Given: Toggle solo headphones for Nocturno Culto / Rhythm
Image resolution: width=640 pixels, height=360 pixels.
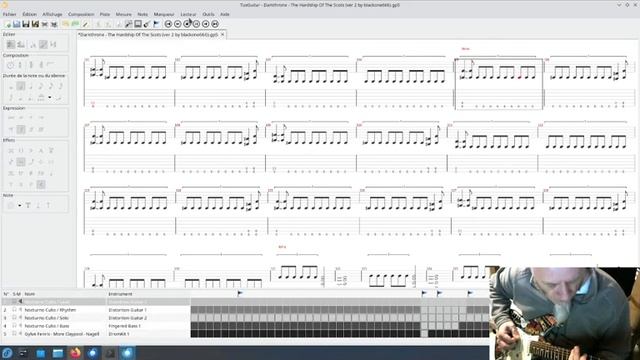Looking at the screenshot, I should (14, 310).
